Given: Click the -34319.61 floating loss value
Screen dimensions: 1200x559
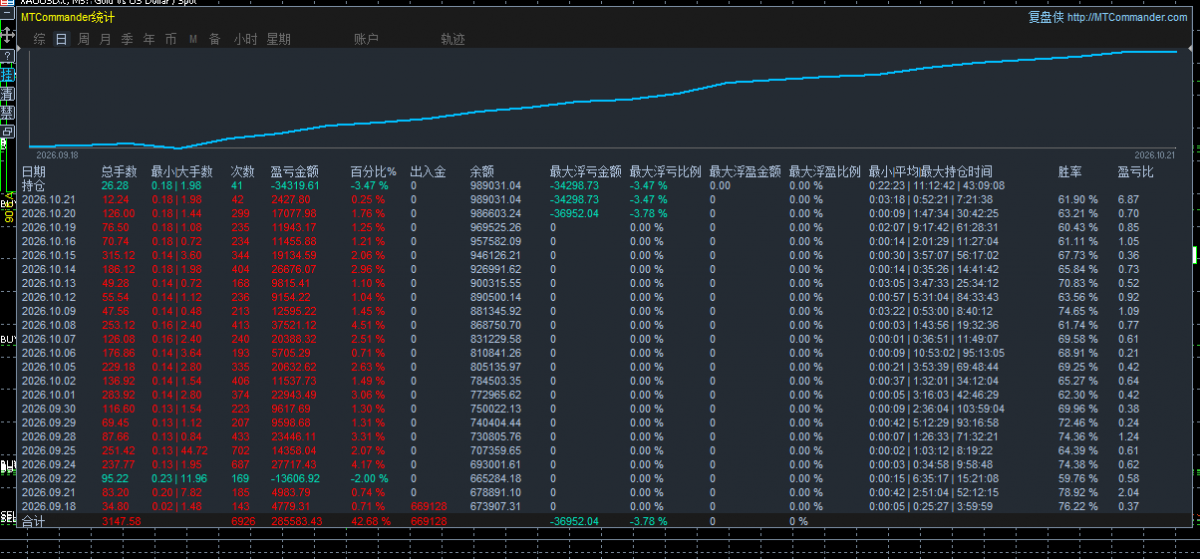Looking at the screenshot, I should tap(294, 185).
